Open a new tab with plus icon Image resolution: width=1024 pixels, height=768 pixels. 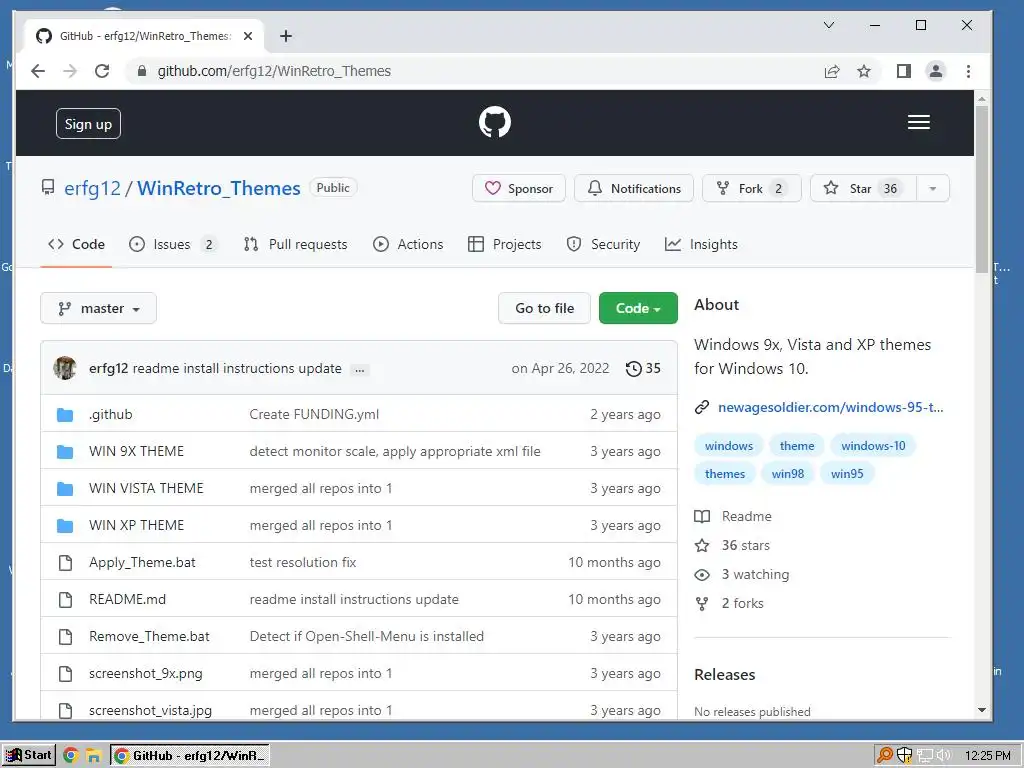click(x=285, y=36)
